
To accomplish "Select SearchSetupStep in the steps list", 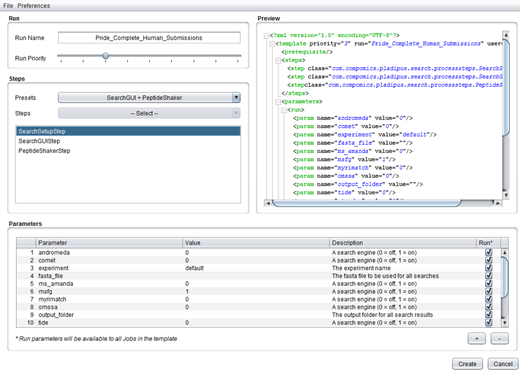I will pos(128,131).
